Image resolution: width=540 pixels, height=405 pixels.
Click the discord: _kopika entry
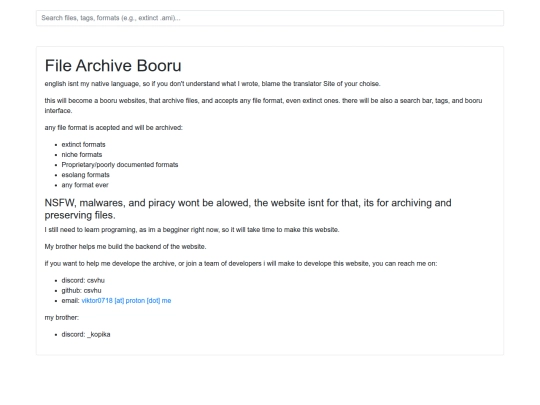(86, 334)
